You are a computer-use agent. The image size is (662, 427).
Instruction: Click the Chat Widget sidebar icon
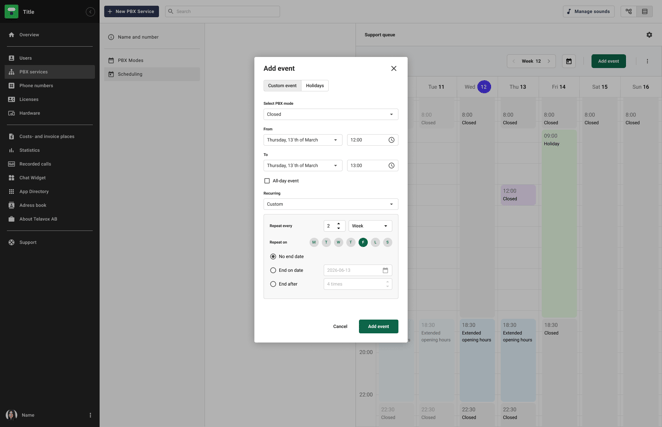tap(11, 178)
